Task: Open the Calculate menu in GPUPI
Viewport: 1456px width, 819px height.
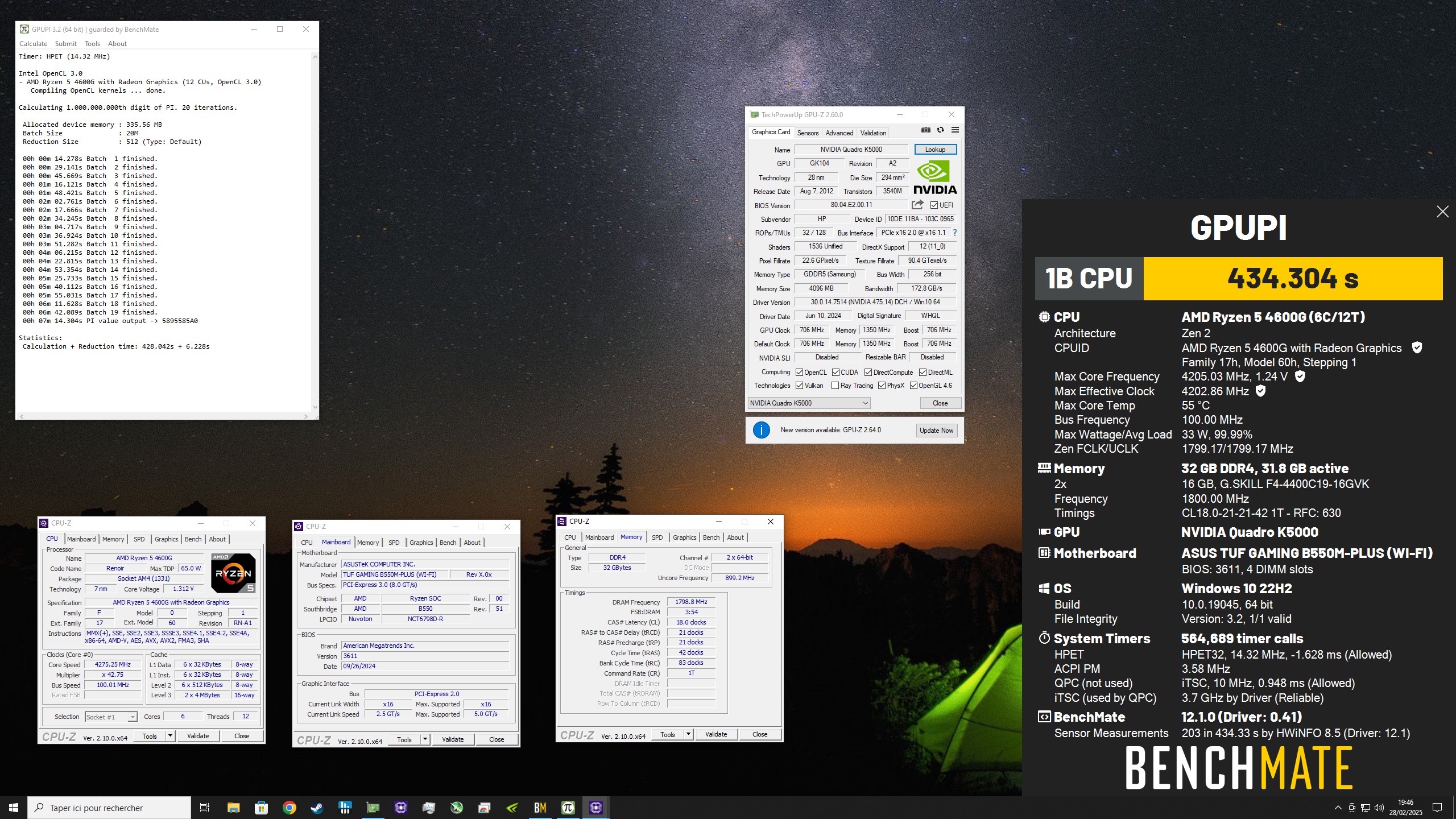Action: 33,44
